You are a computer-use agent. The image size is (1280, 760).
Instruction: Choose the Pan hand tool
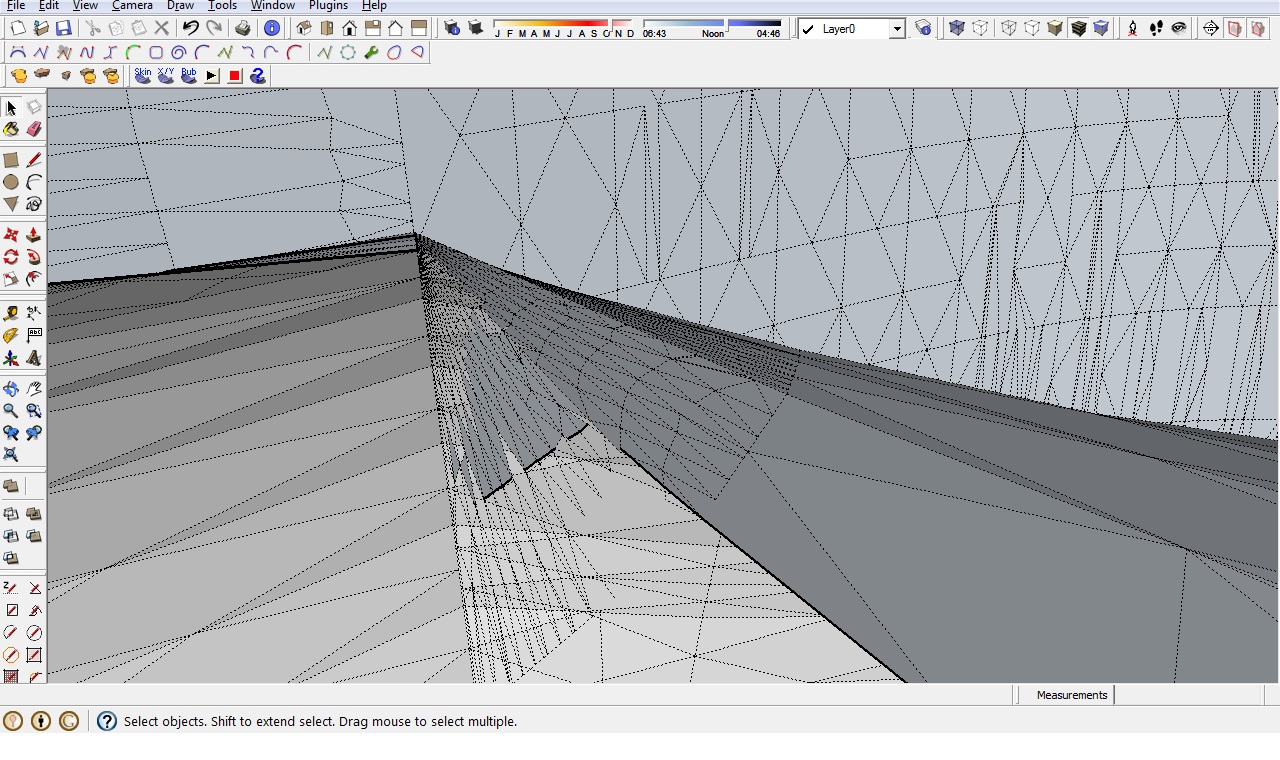point(34,388)
